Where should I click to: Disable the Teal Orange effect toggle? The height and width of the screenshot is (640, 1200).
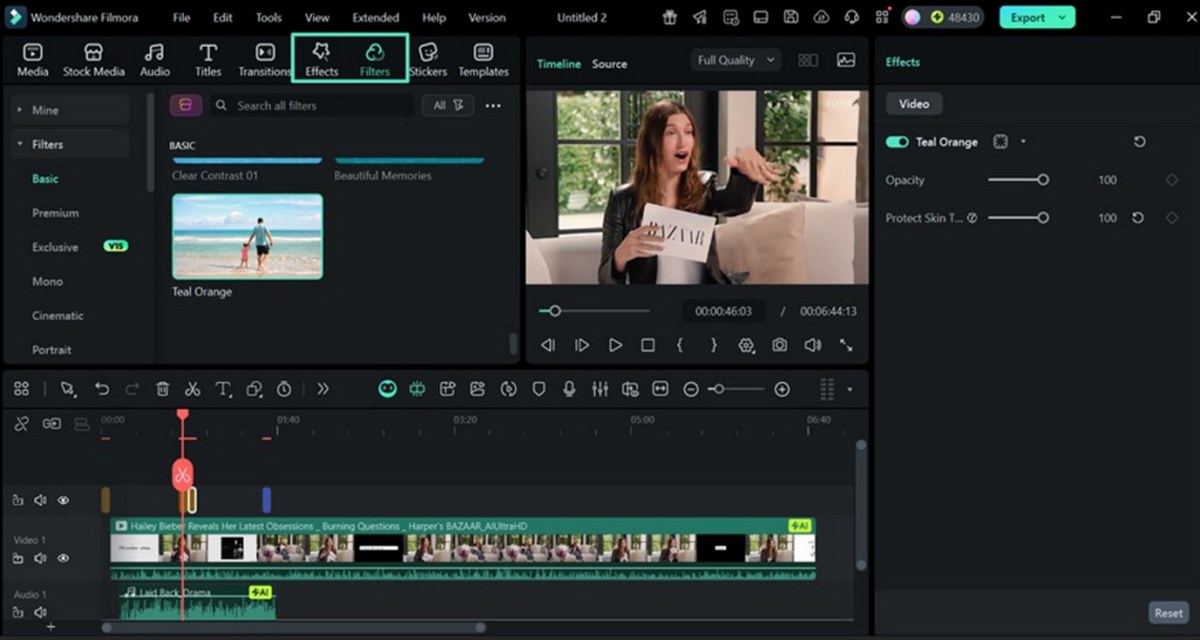pos(897,142)
